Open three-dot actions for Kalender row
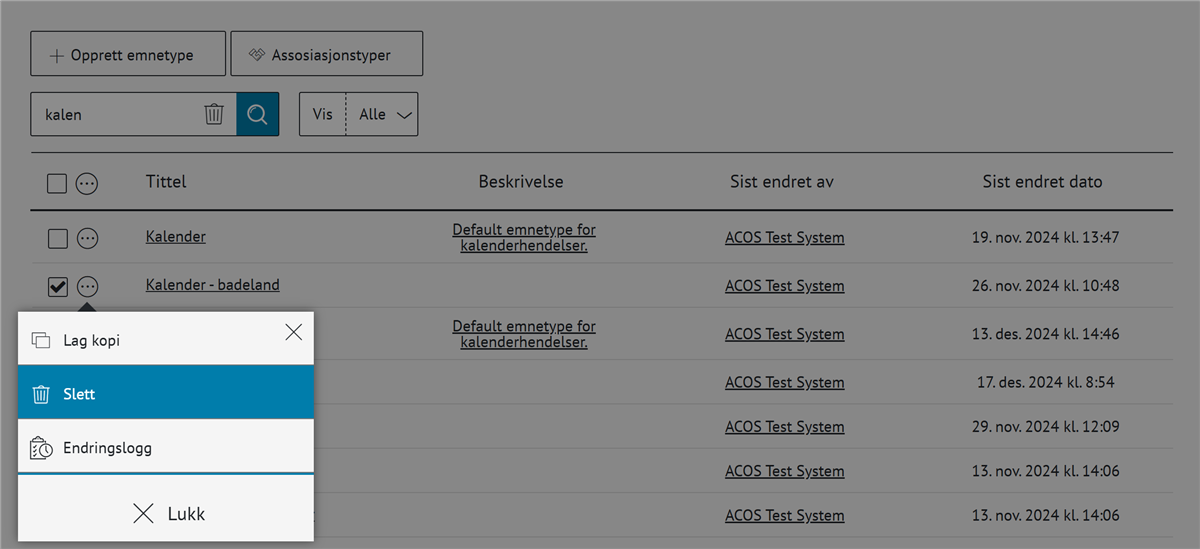 point(88,238)
